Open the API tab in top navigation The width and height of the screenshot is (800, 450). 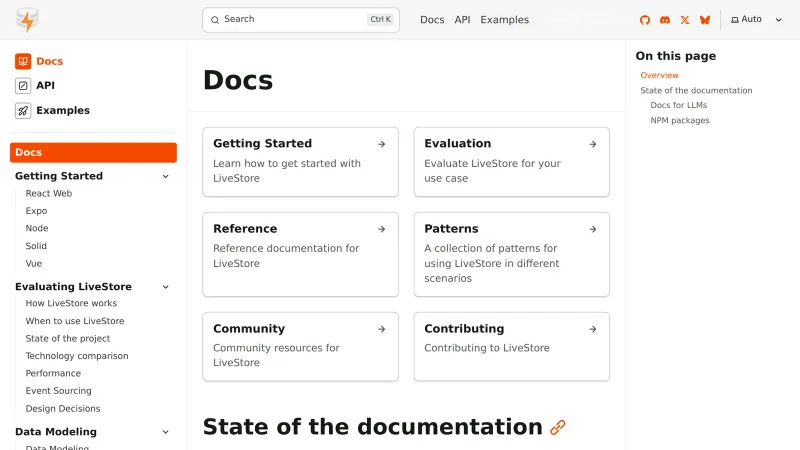462,20
